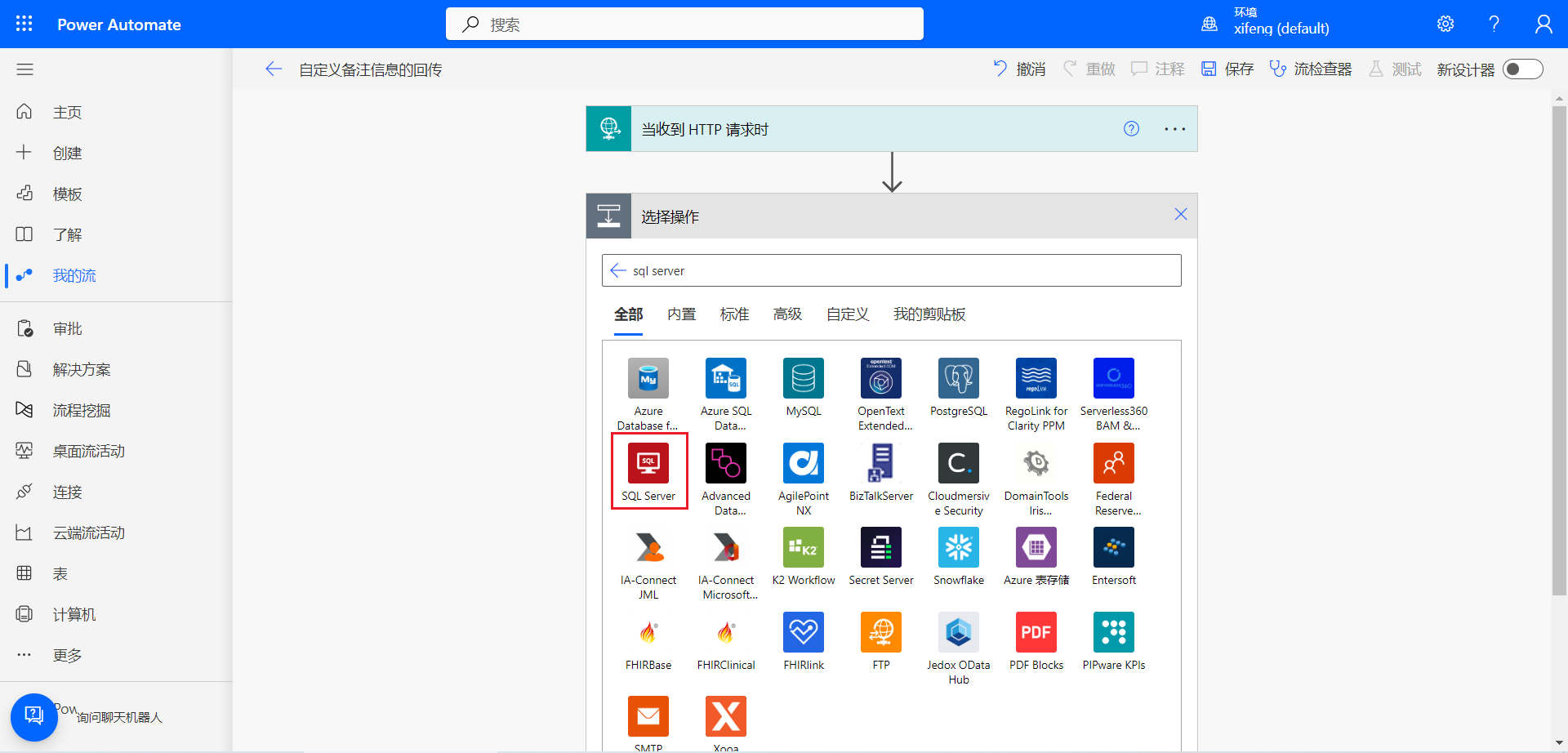The image size is (1568, 753).
Task: Run the 流检查器 flow checker
Action: (1311, 69)
